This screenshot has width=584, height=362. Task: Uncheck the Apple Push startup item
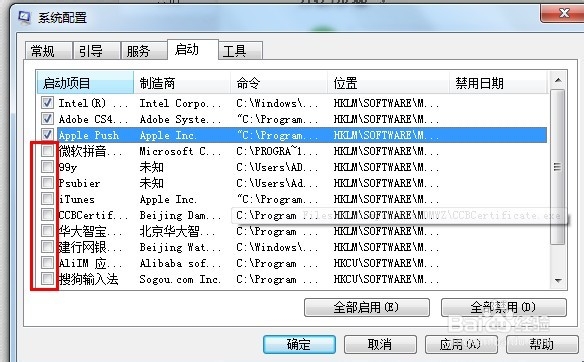[47, 134]
